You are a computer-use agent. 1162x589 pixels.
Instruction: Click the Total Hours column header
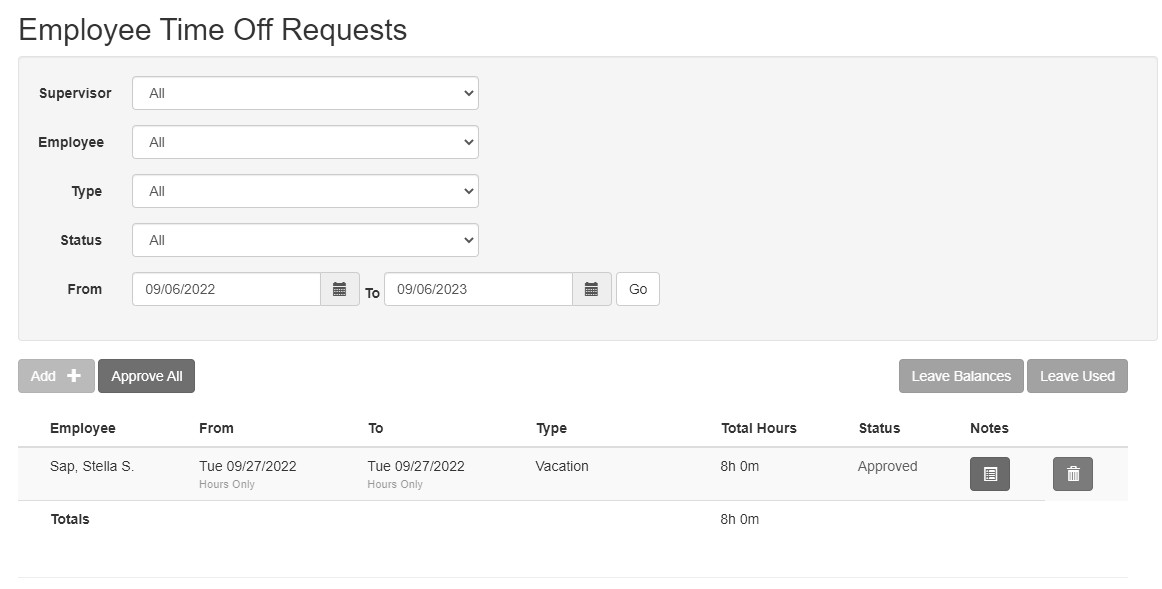[758, 428]
